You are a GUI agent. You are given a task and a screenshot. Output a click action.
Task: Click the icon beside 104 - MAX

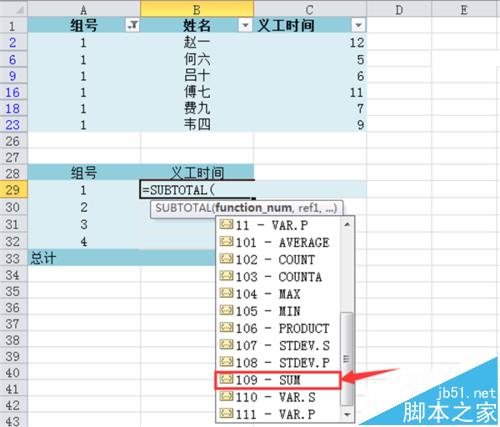tap(226, 293)
